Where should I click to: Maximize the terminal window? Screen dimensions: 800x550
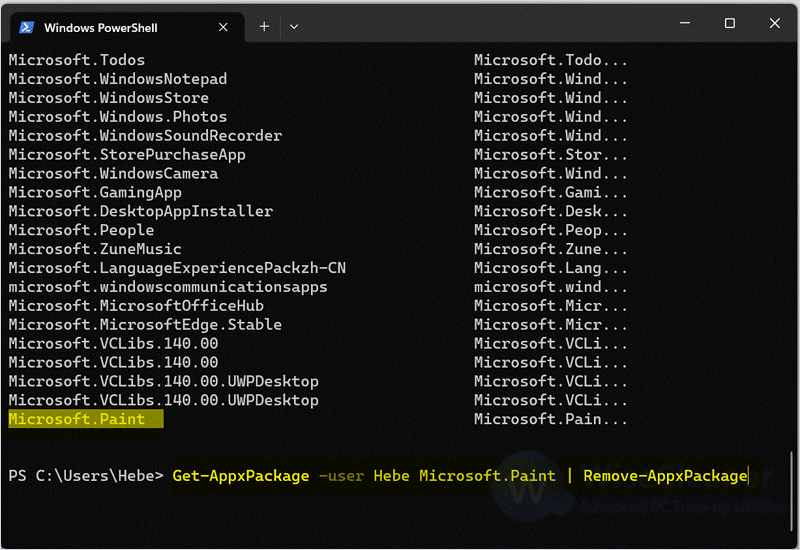click(730, 23)
